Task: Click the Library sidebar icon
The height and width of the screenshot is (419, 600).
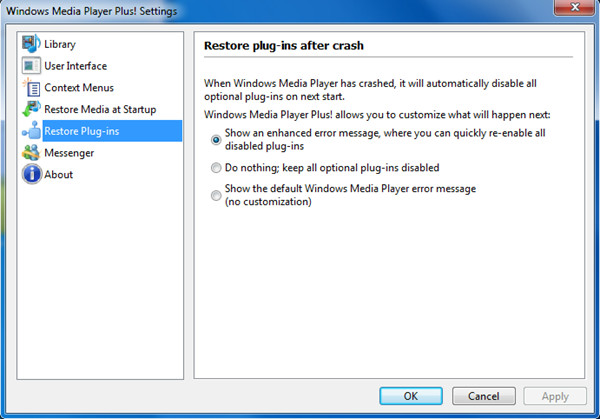Action: tap(31, 44)
